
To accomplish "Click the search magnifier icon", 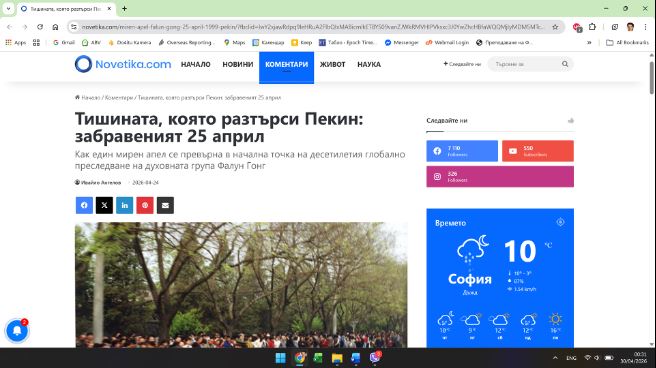I will pyautogui.click(x=565, y=64).
